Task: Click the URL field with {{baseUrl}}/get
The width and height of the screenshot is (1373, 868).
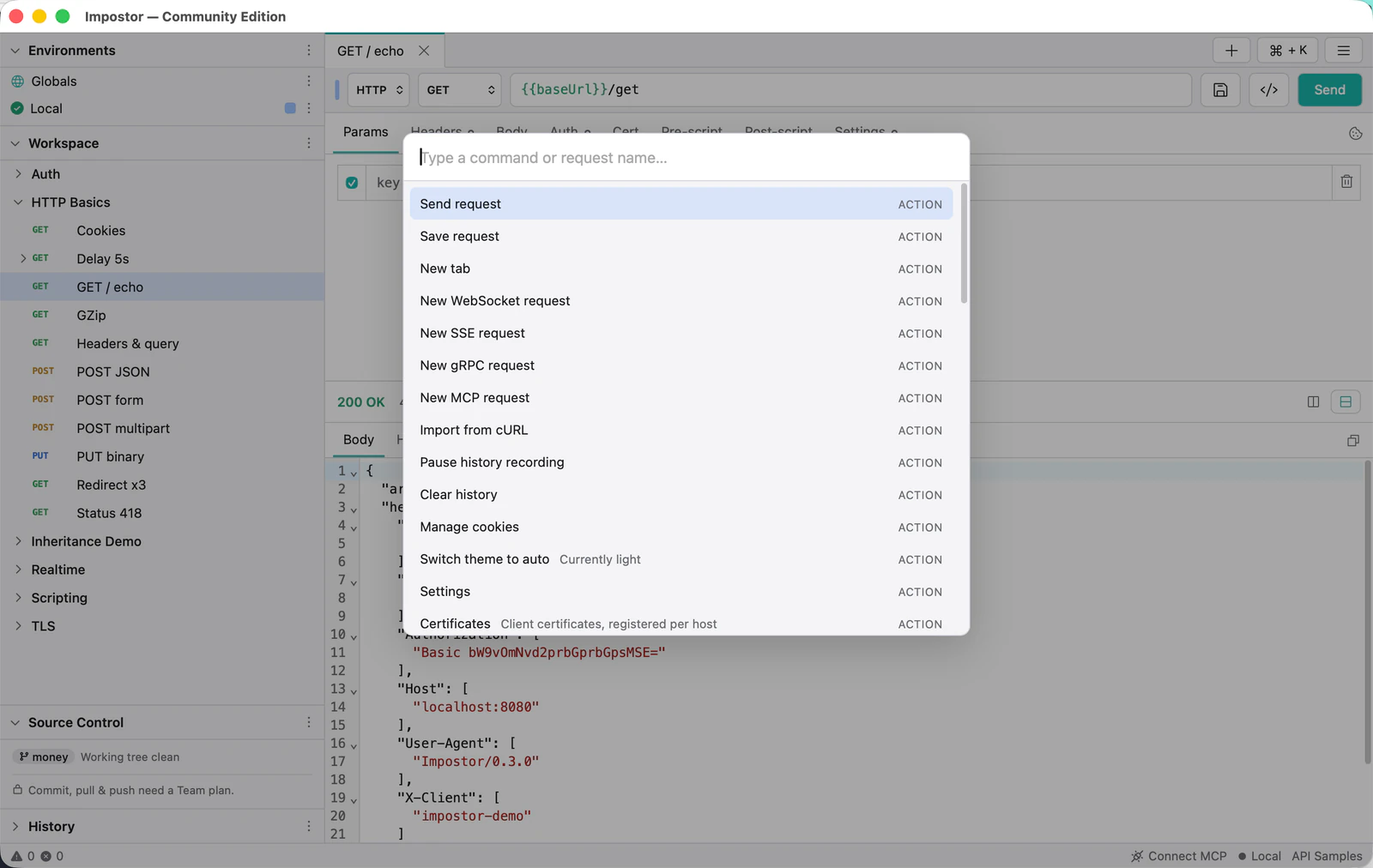Action: (x=850, y=90)
